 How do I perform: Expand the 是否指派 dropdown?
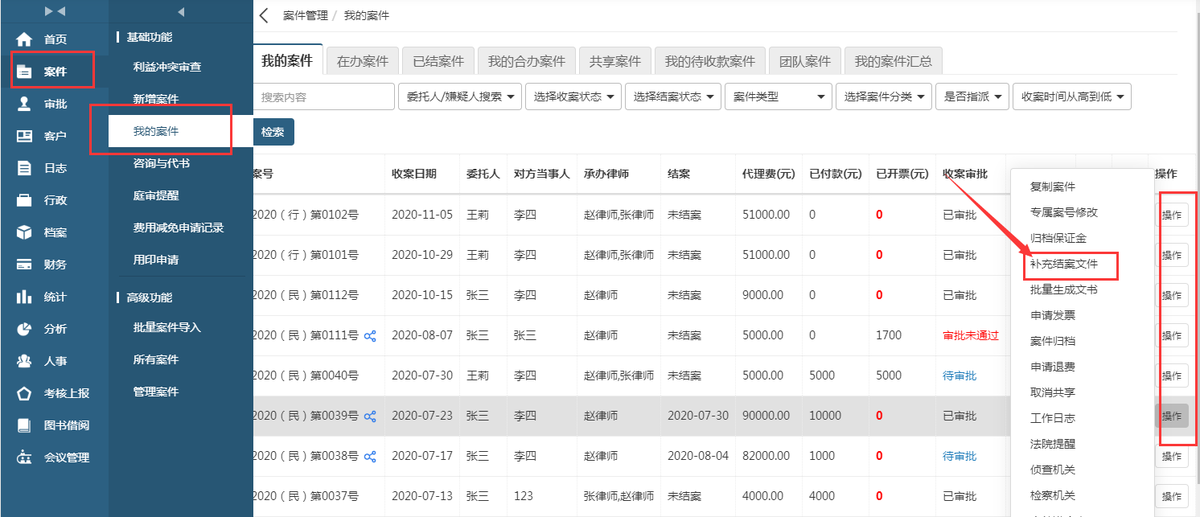click(x=972, y=97)
